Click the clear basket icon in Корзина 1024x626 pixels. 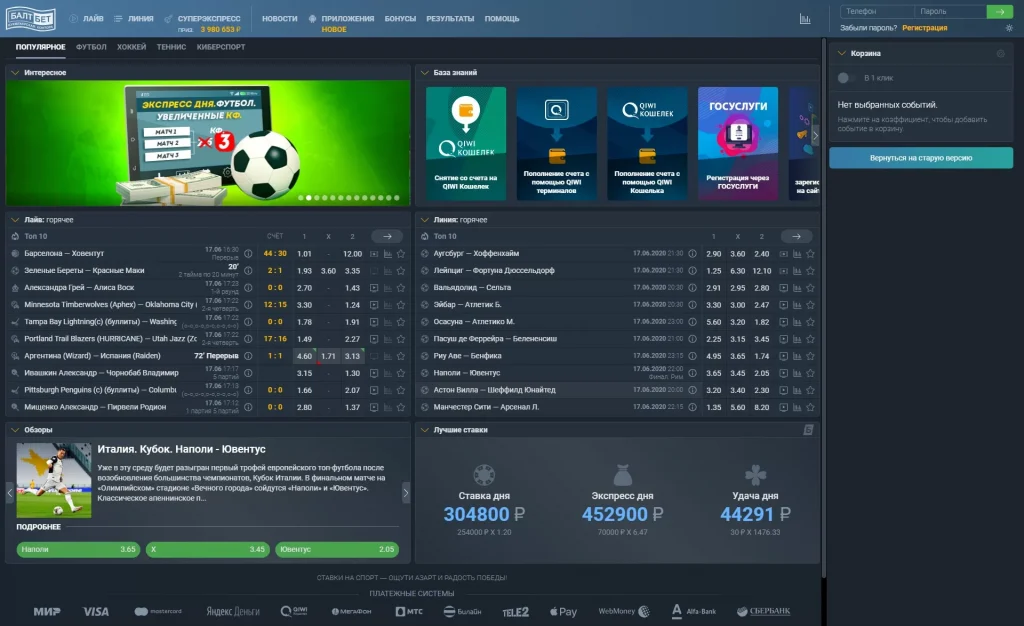1000,53
